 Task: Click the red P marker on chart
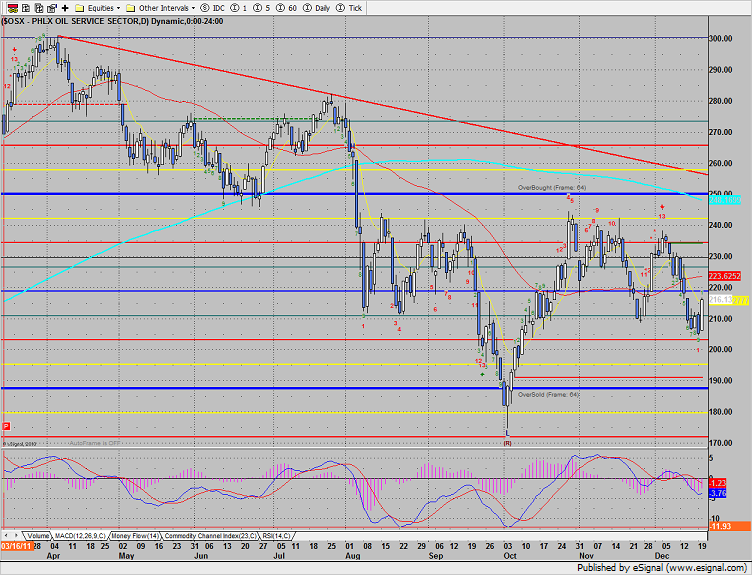(7, 426)
